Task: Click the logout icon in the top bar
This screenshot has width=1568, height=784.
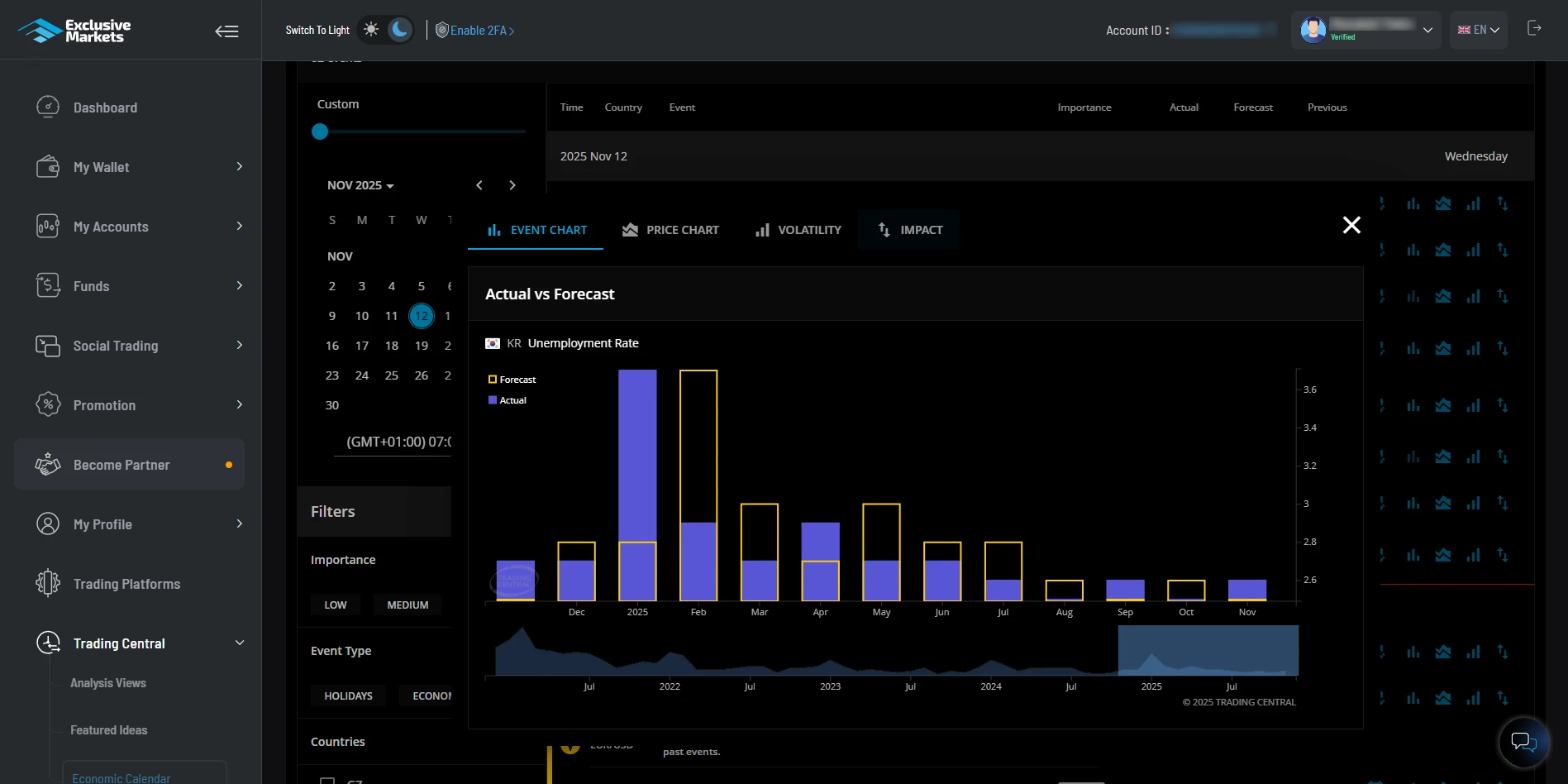Action: tap(1534, 29)
